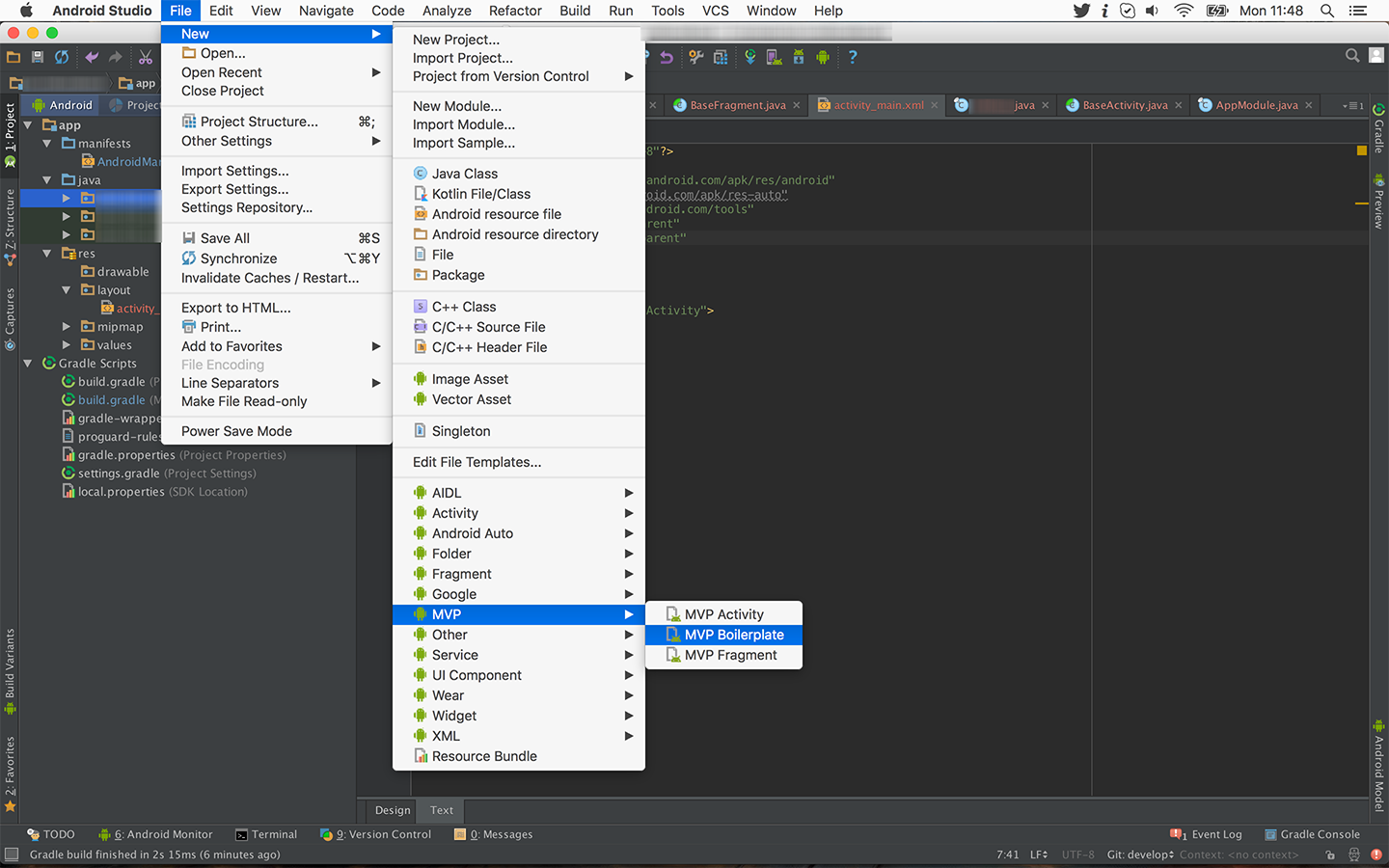The width and height of the screenshot is (1389, 868).
Task: Open the Build Variants tool window
Action: 10,671
